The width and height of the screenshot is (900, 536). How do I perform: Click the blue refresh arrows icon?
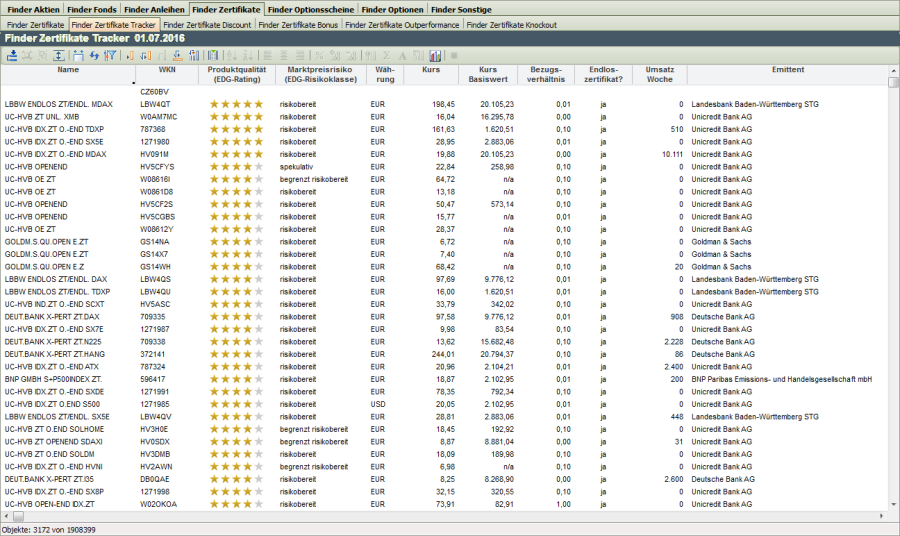click(94, 55)
